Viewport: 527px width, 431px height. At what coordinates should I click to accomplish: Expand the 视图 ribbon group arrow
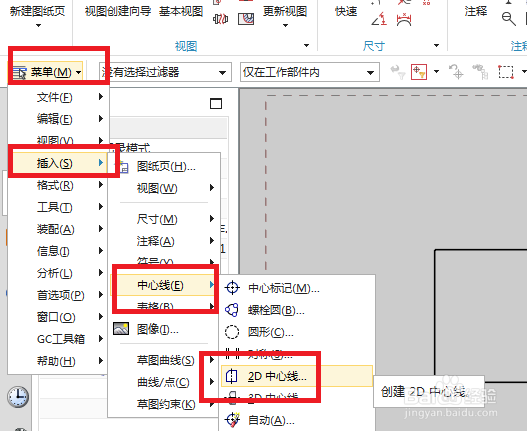306,45
